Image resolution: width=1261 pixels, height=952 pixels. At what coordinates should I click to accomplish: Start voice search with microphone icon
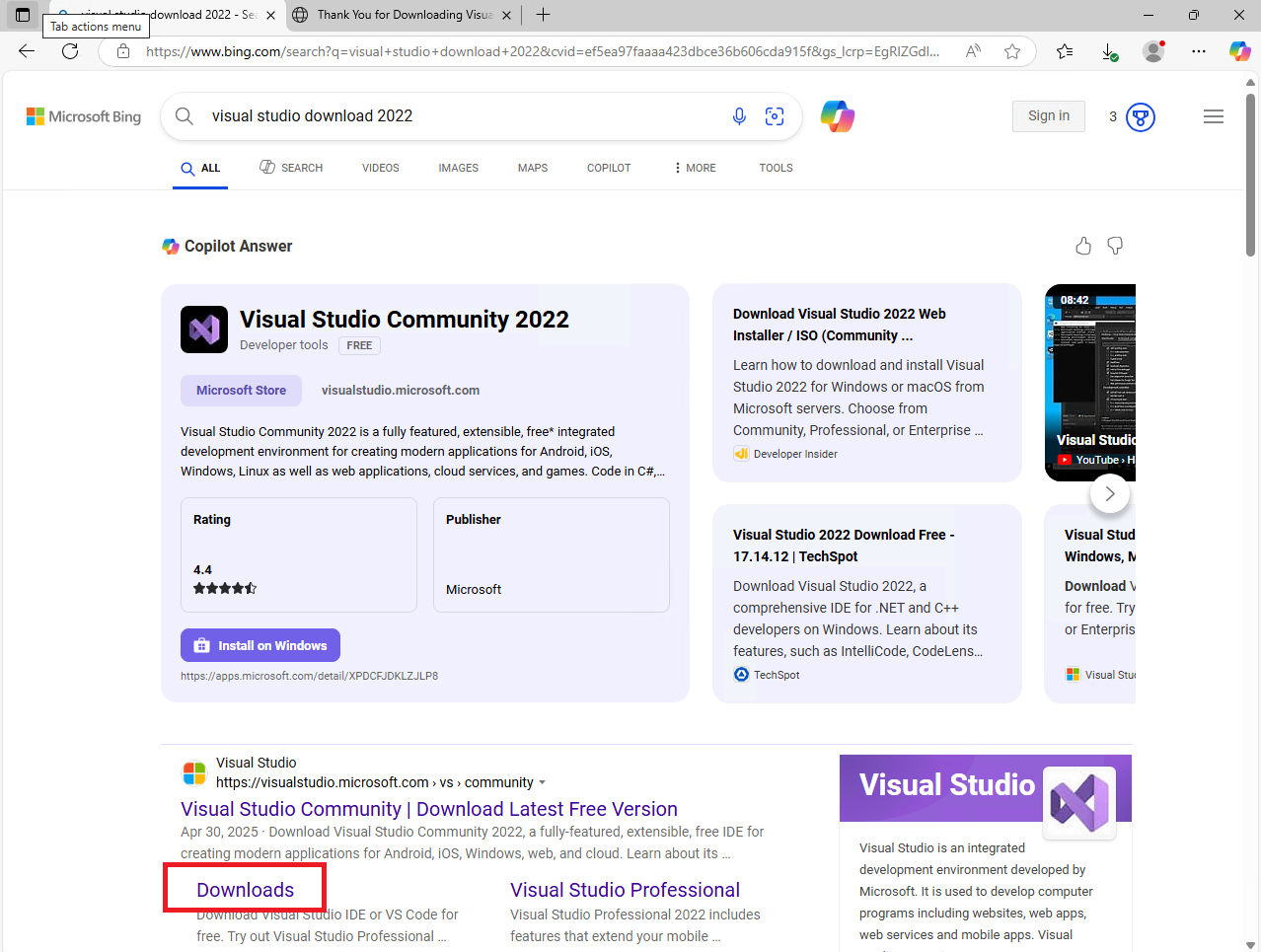[739, 116]
